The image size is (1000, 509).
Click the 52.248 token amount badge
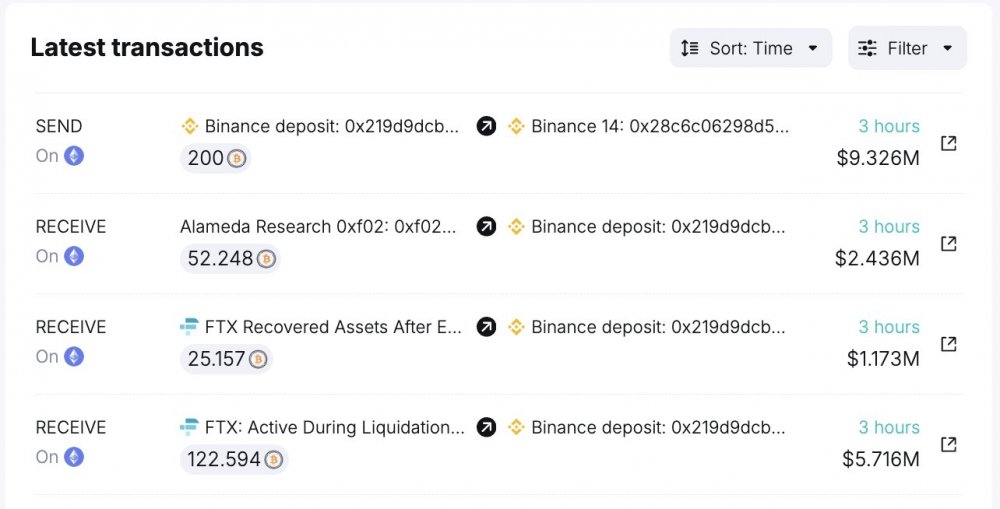230,259
